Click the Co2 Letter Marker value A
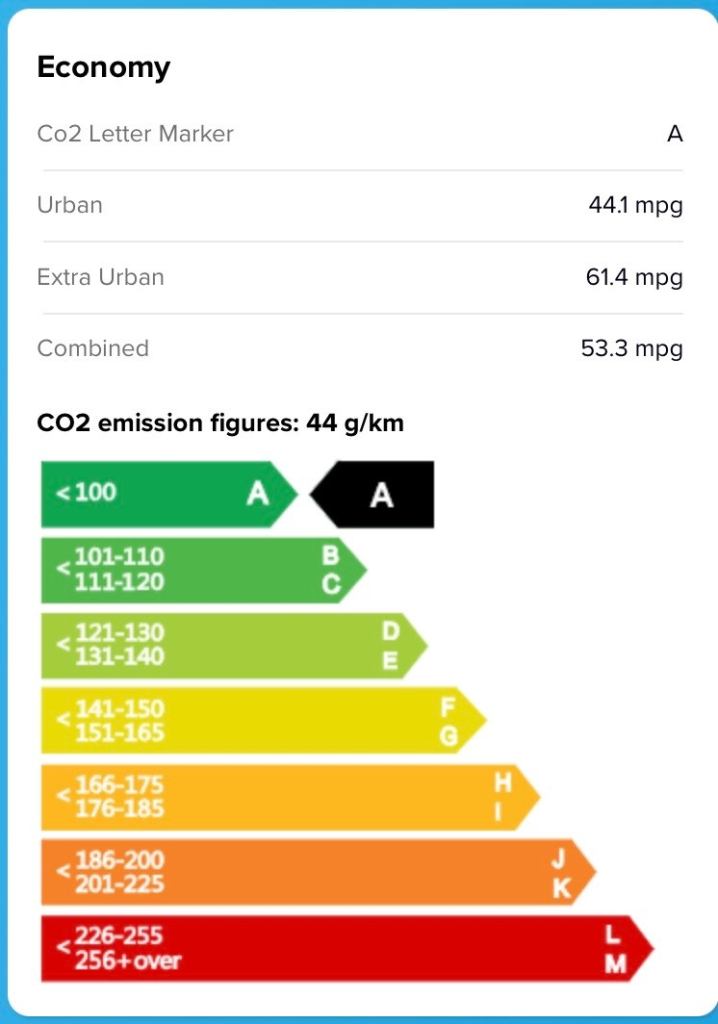 tap(675, 134)
